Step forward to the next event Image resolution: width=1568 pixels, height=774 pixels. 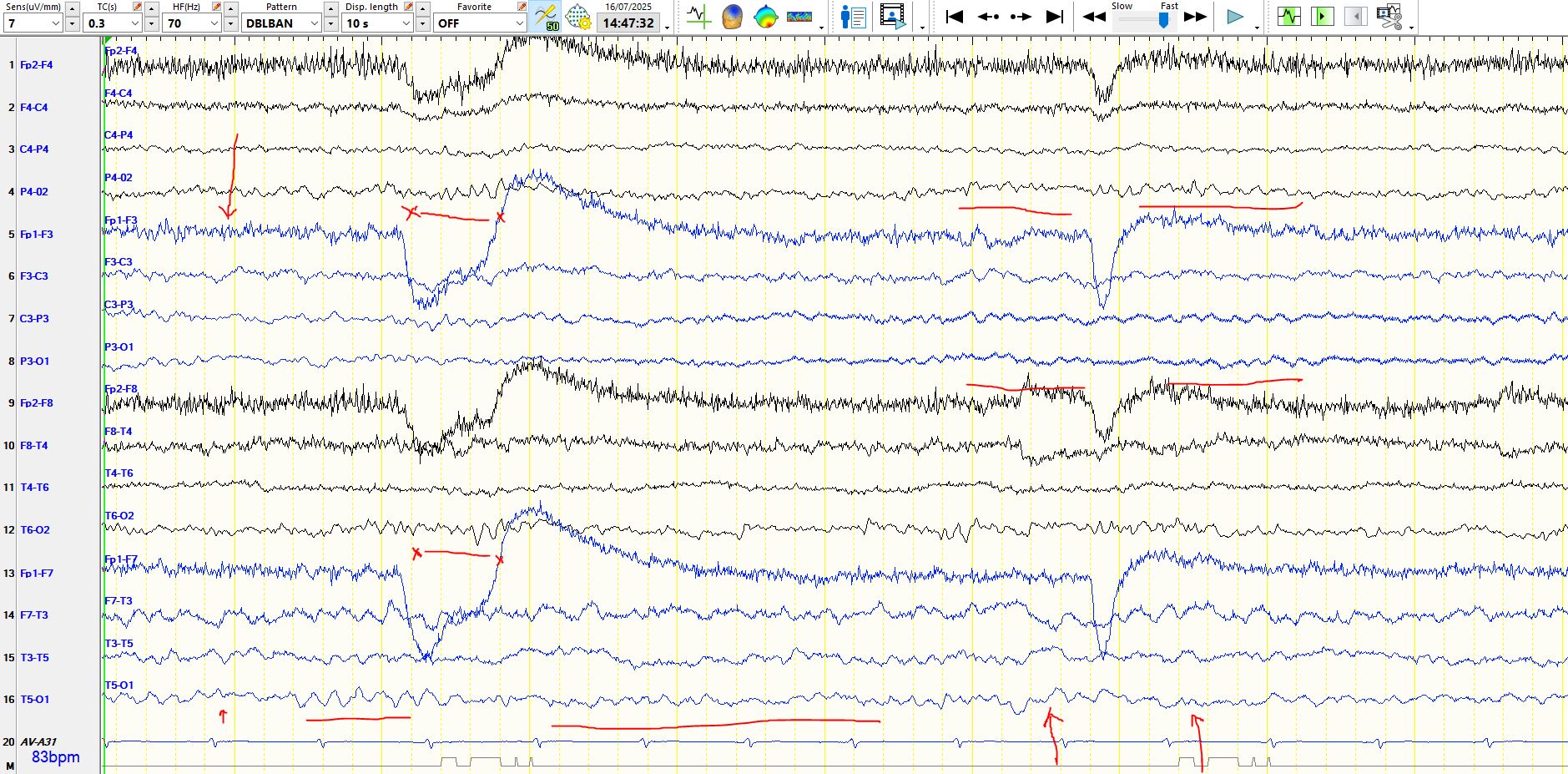point(1021,16)
